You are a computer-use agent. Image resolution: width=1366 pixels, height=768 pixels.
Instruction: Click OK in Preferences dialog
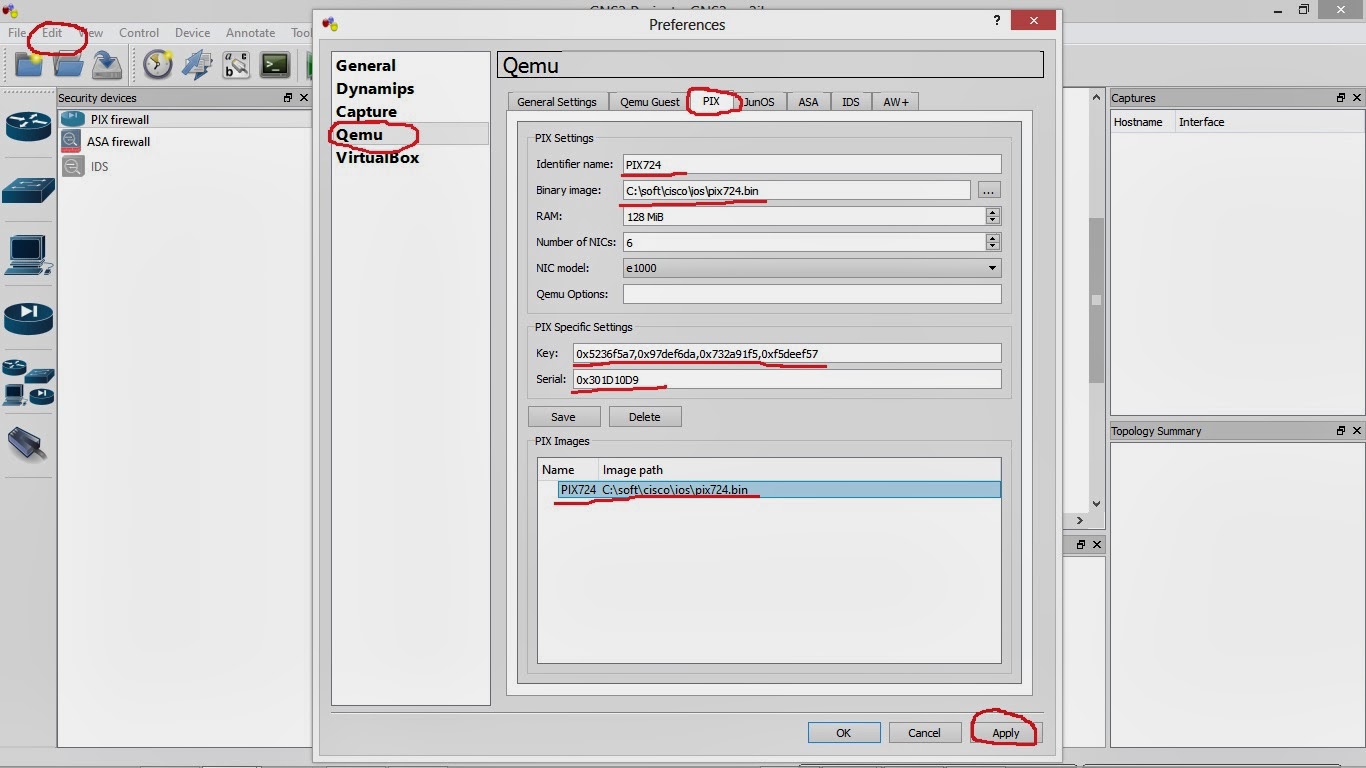(x=843, y=733)
